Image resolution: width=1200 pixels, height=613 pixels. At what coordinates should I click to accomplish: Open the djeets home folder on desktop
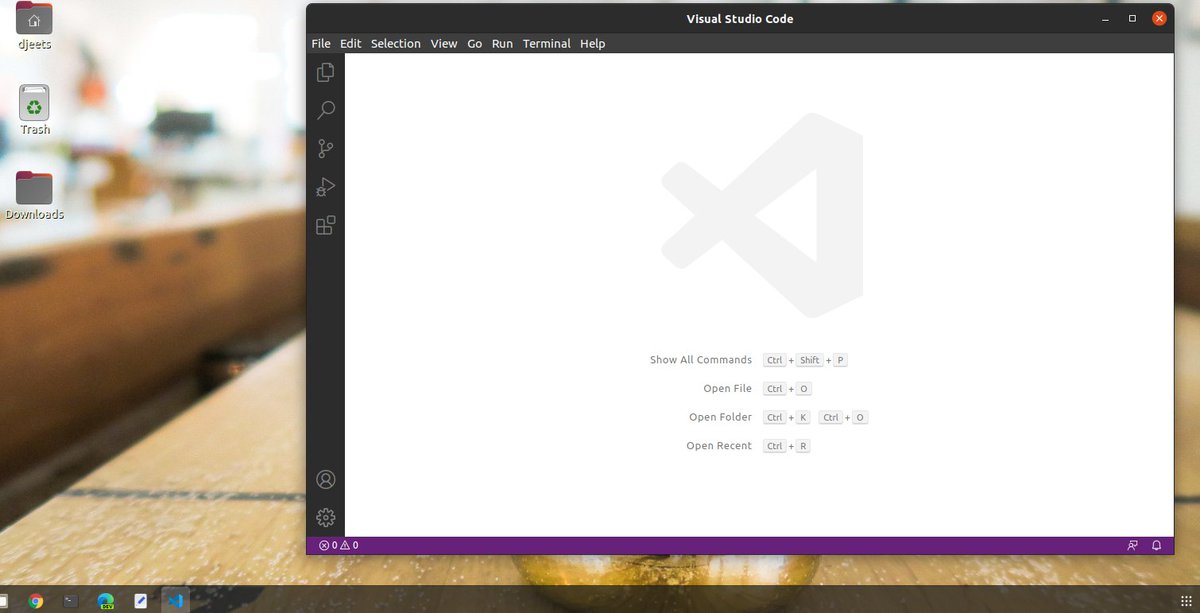pos(35,25)
